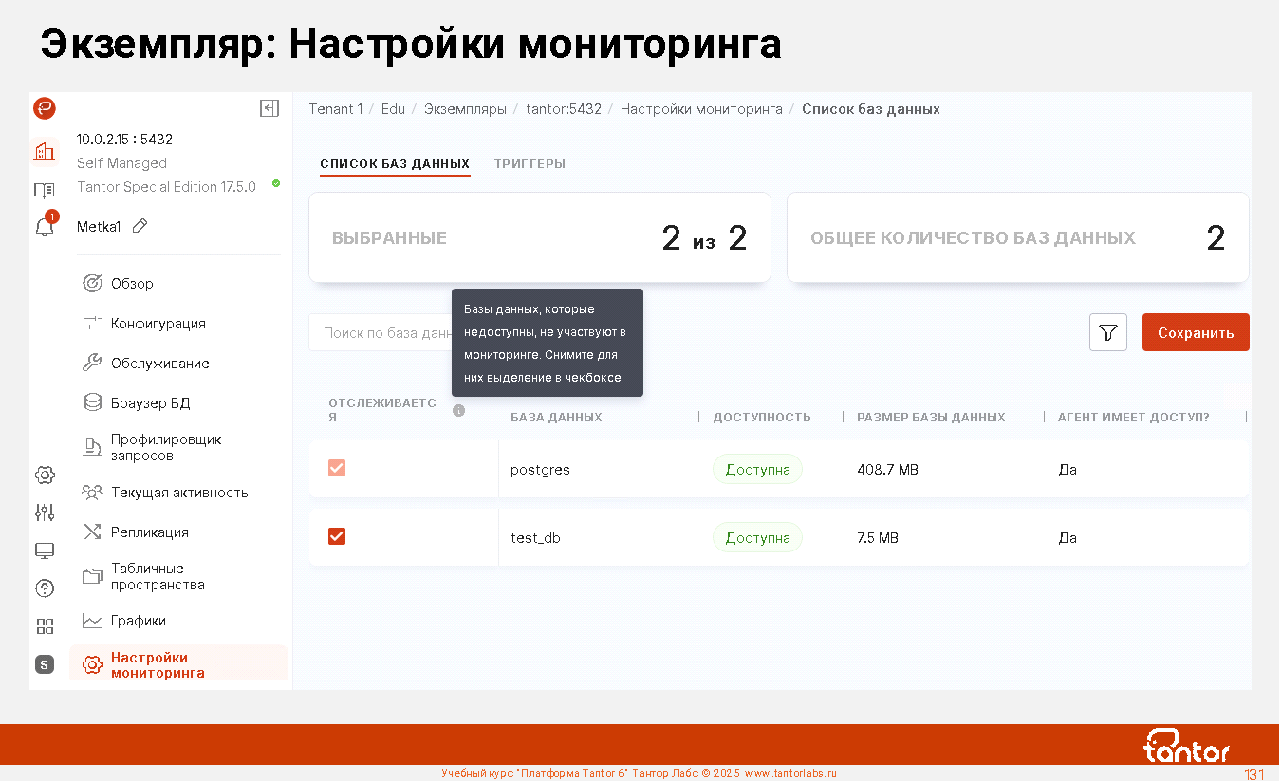Image resolution: width=1279 pixels, height=781 pixels.
Task: Go to Экземпляры breadcrumb link
Action: [x=464, y=109]
